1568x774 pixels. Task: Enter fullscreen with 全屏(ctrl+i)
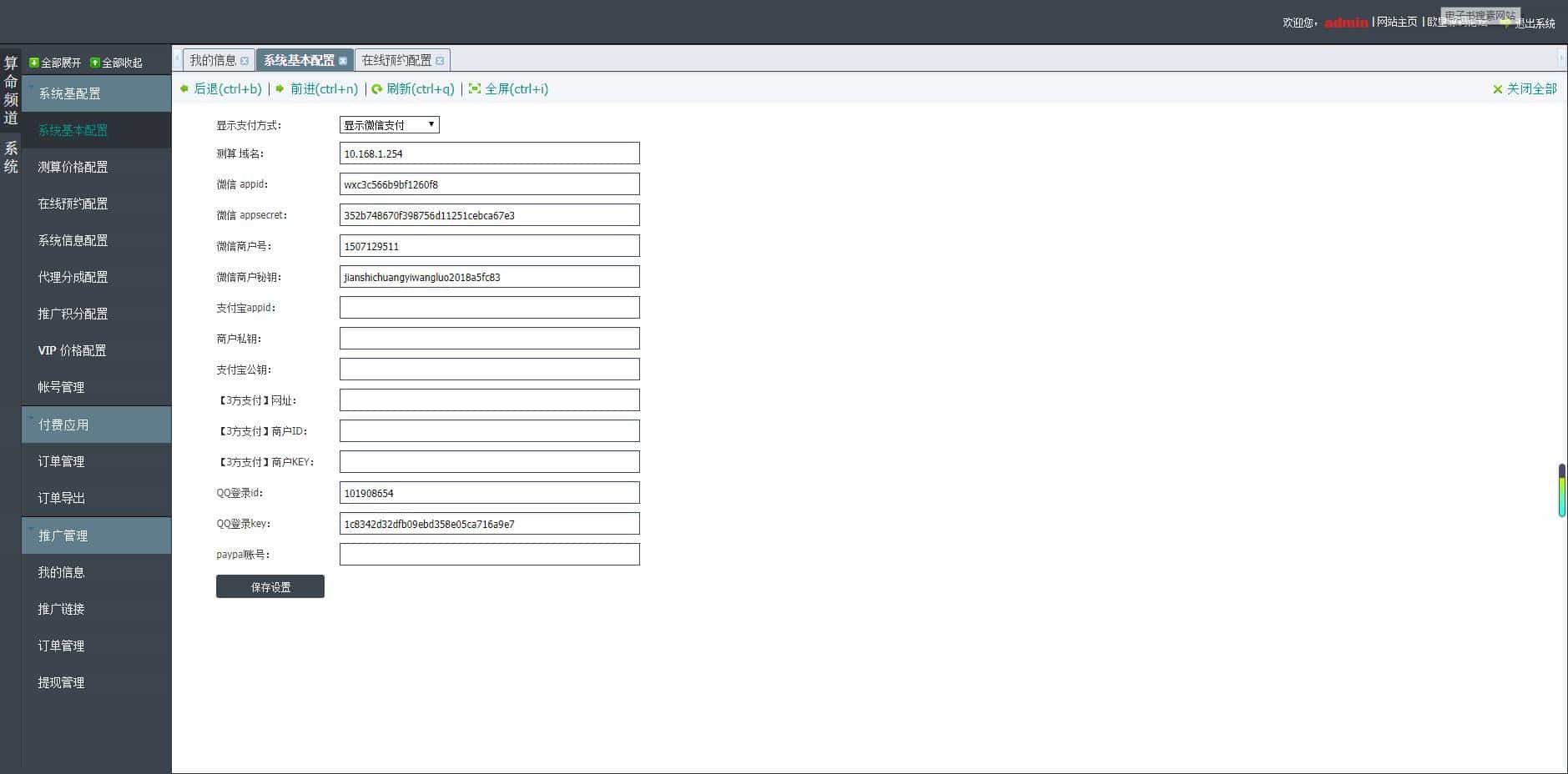click(x=509, y=89)
